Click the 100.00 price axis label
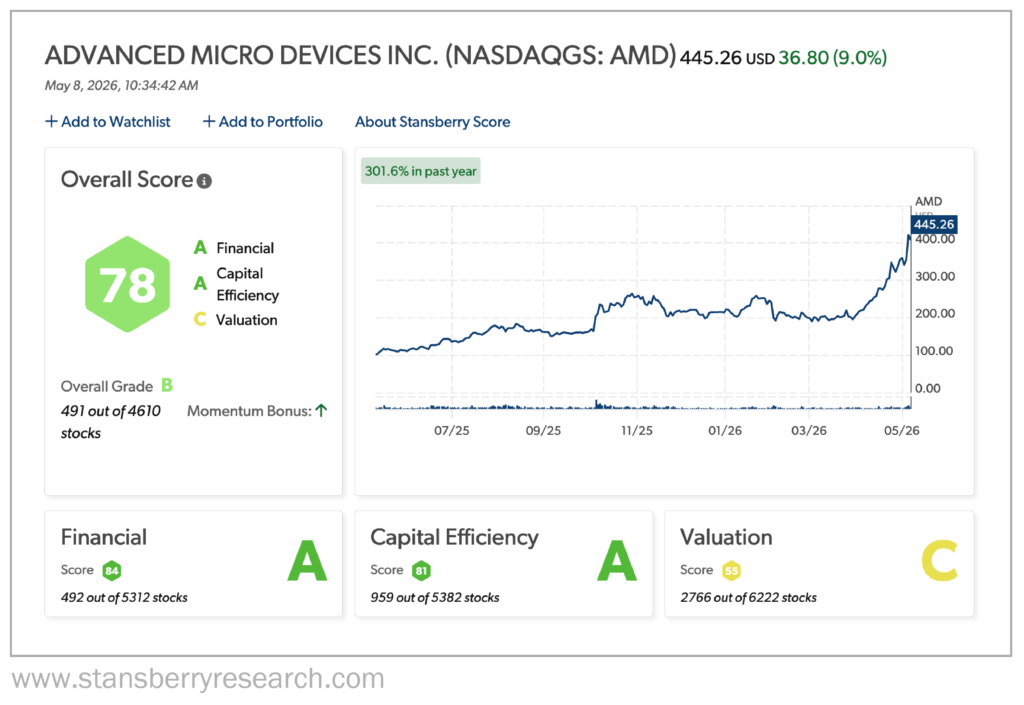This screenshot has width=1024, height=705. pyautogui.click(x=935, y=351)
